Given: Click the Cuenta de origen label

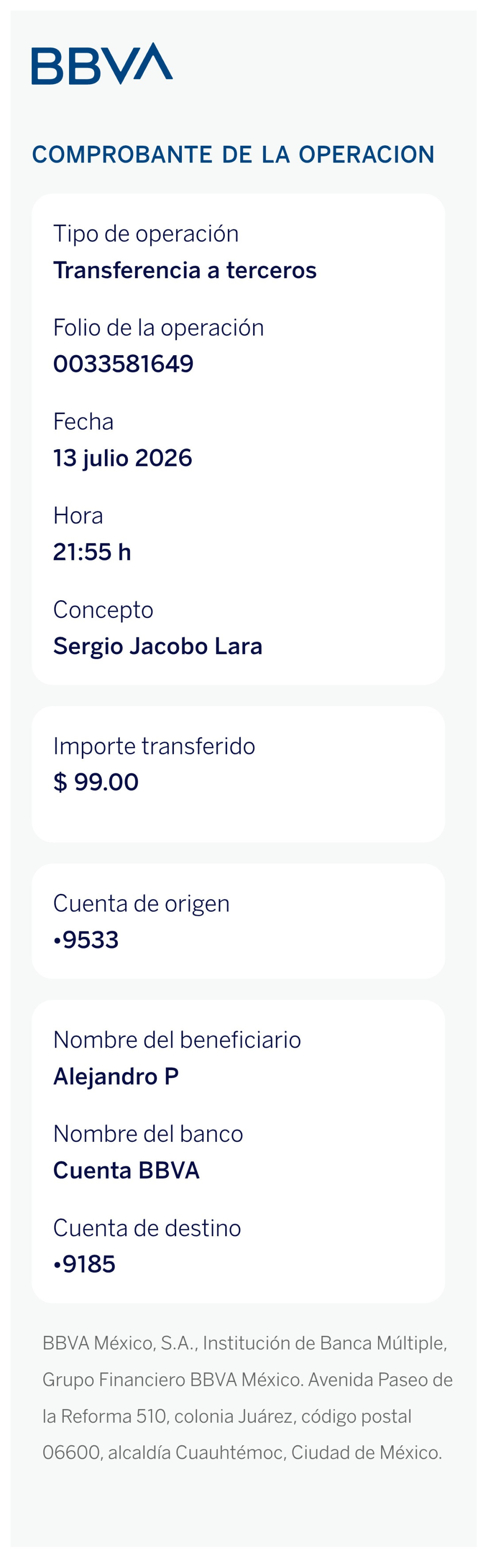Looking at the screenshot, I should (x=142, y=904).
